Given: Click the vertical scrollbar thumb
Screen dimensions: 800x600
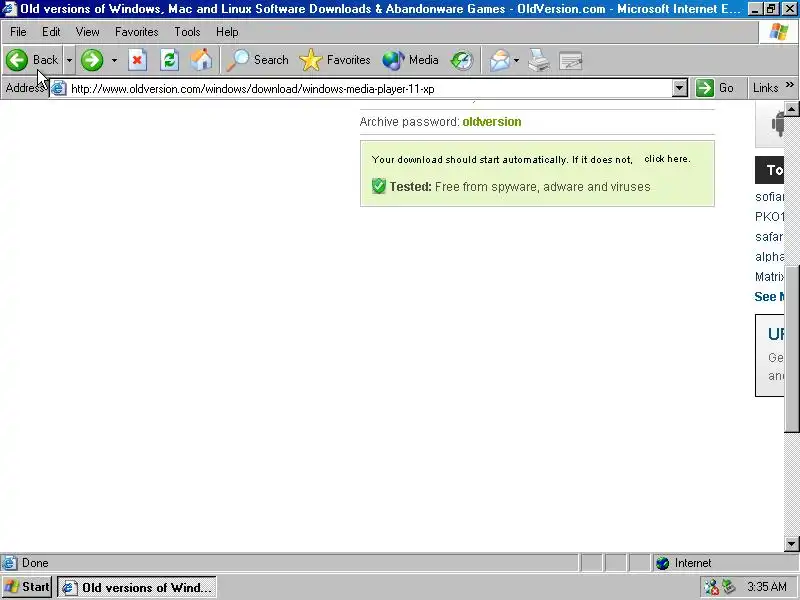Looking at the screenshot, I should click(792, 349).
